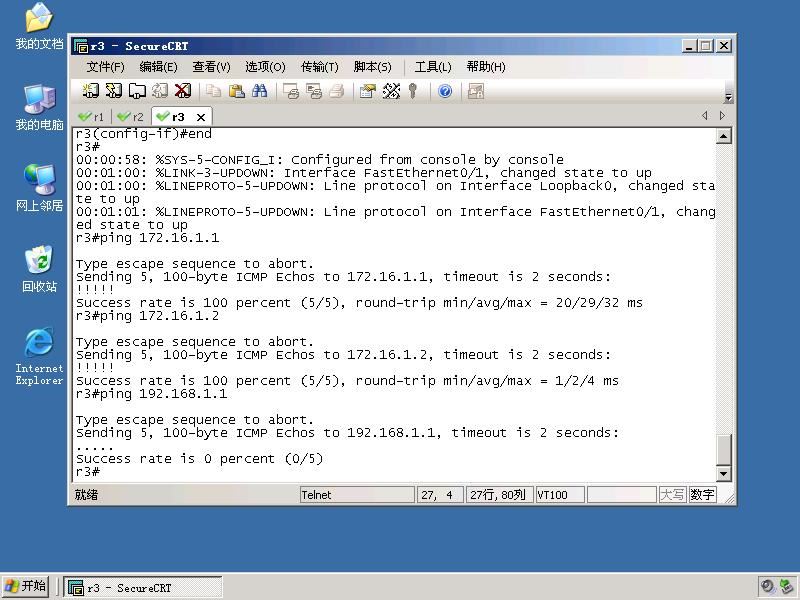The image size is (800, 600).
Task: Open 脚本(S) menu
Action: (x=372, y=67)
